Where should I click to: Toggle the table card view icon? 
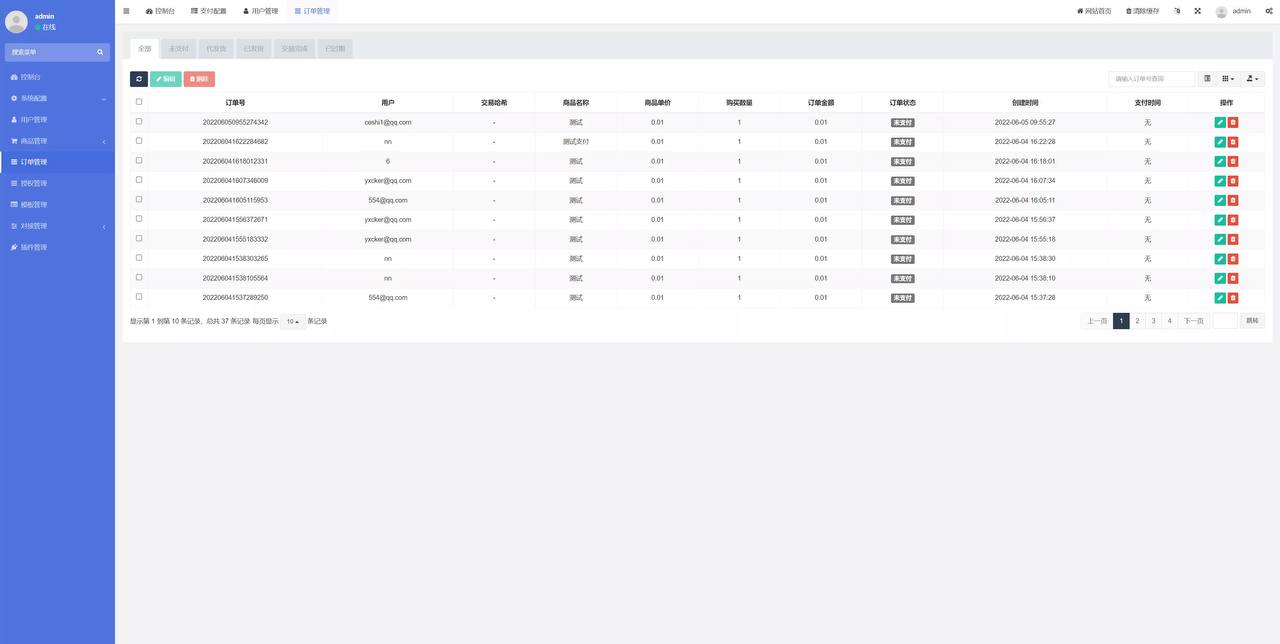[1207, 79]
